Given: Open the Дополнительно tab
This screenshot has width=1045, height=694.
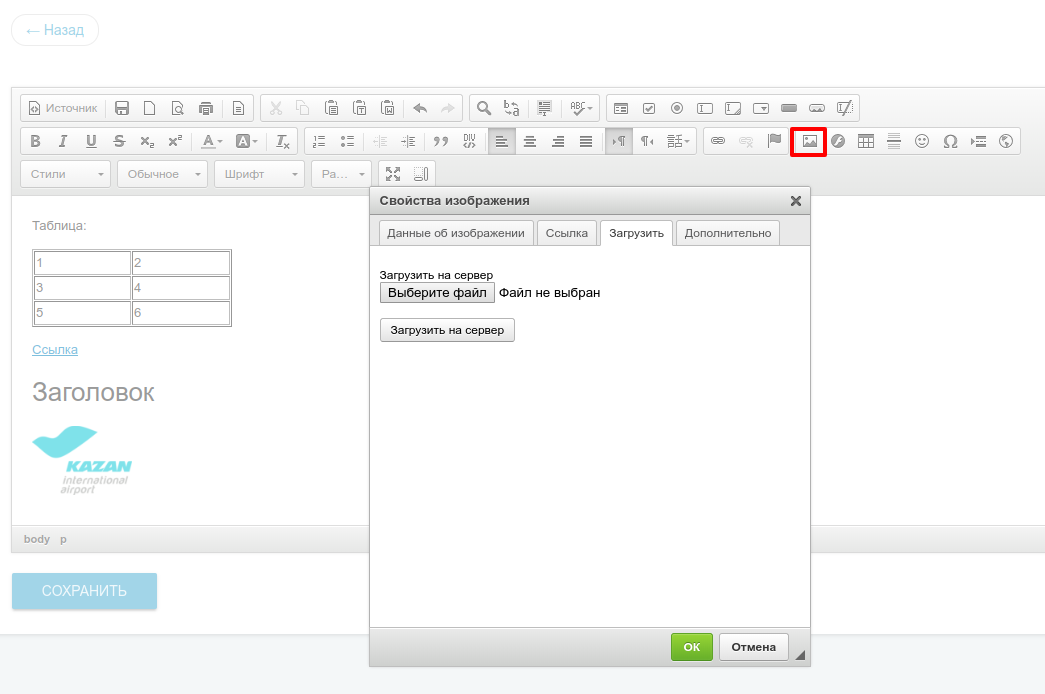Looking at the screenshot, I should (727, 233).
